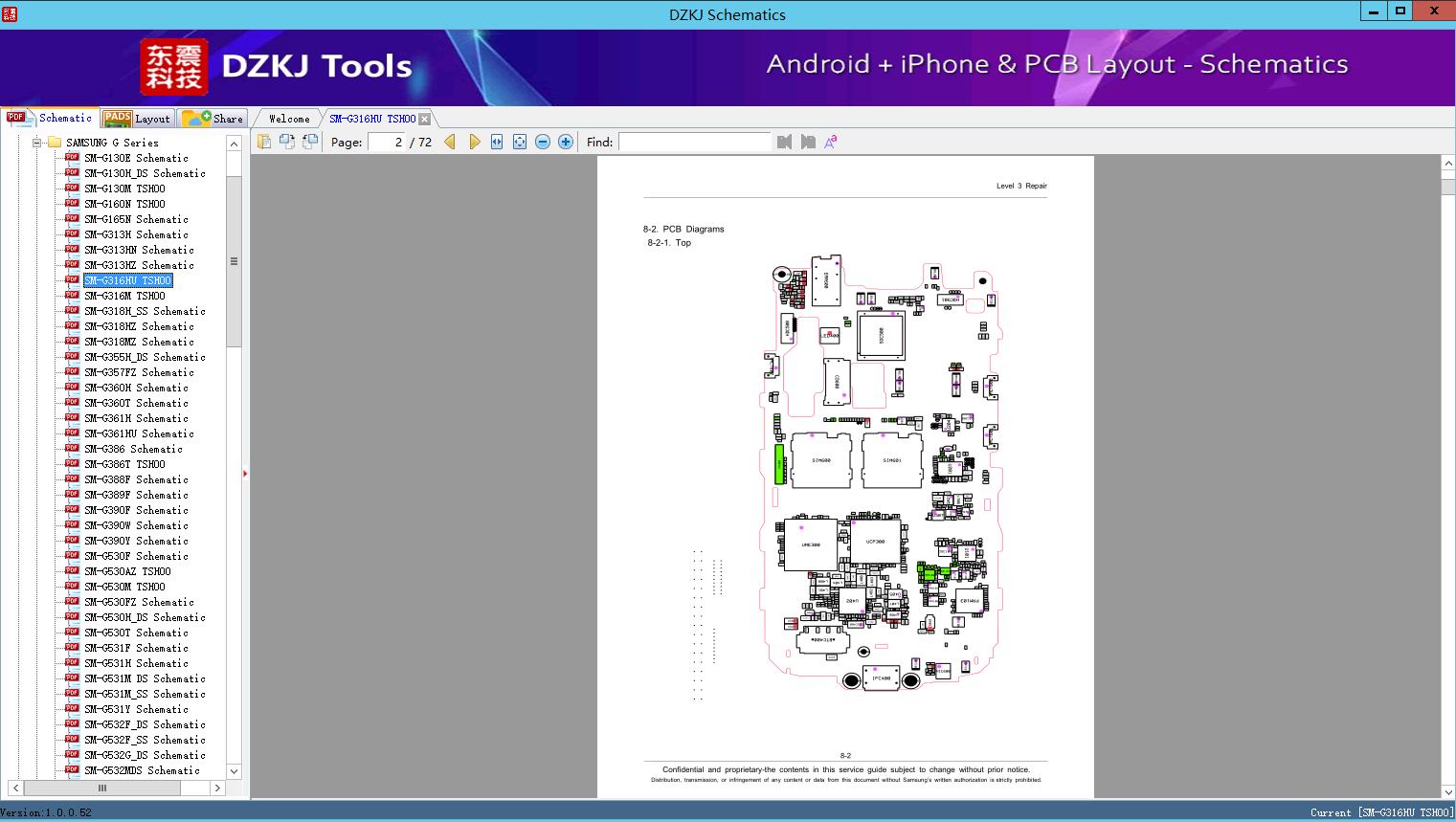Screen dimensions: 1456x822
Task: Click PDF icon beside SM-G313HZ Schematic
Action: click(72, 264)
